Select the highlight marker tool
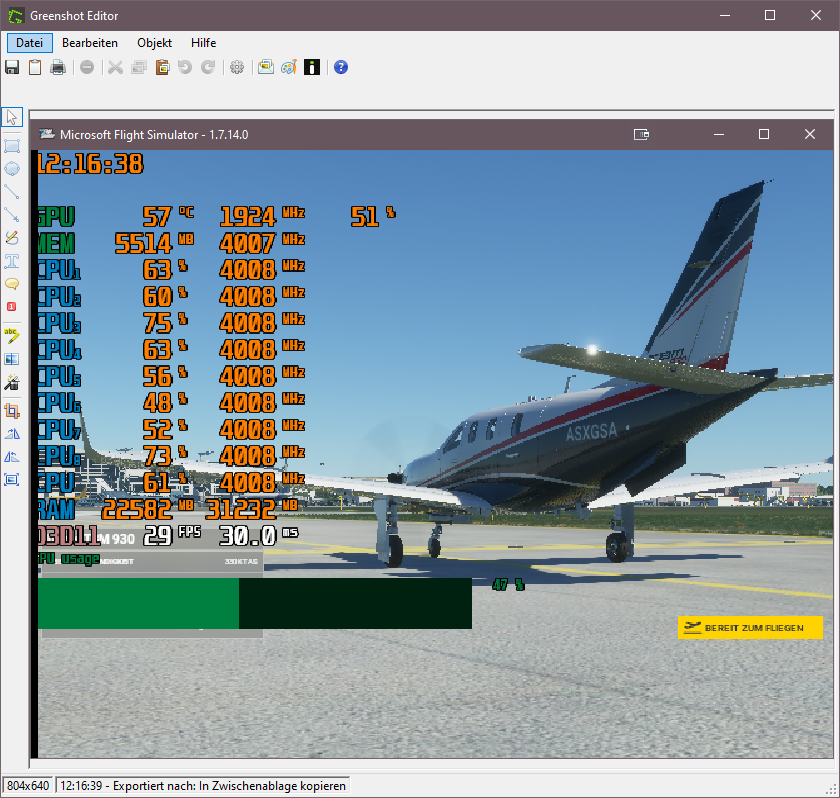 (x=12, y=336)
